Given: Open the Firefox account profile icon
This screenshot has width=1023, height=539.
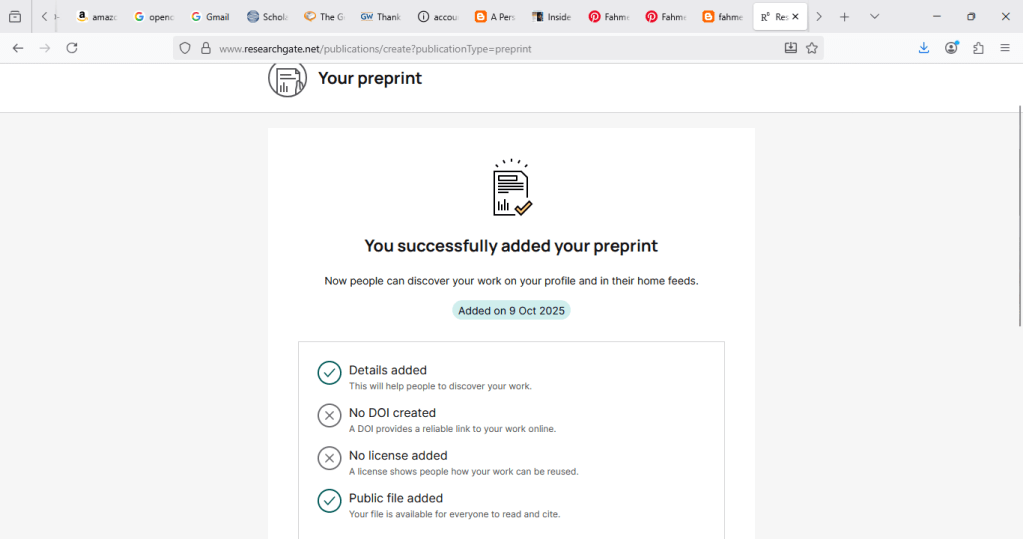Looking at the screenshot, I should [951, 48].
